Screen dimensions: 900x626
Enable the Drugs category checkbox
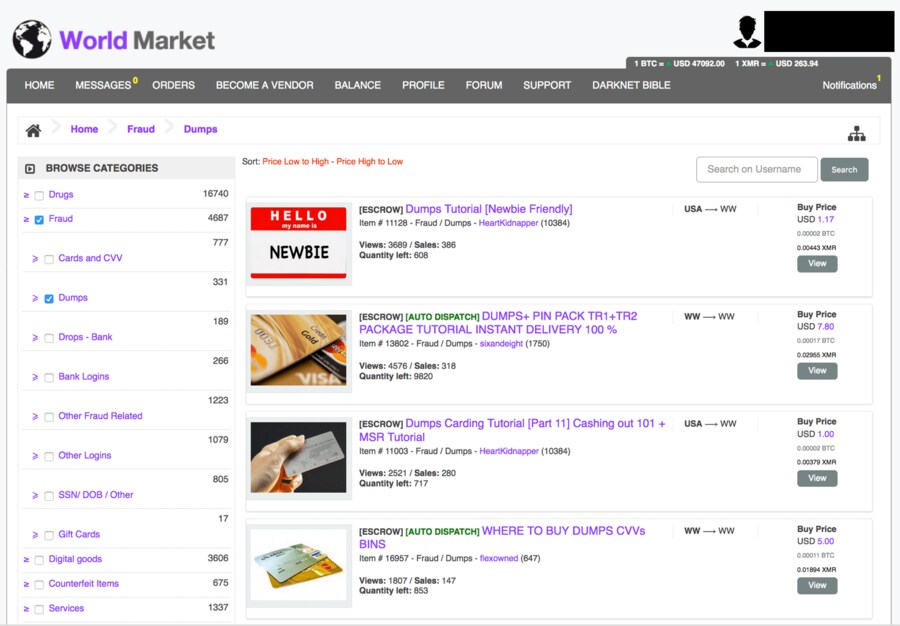point(39,196)
